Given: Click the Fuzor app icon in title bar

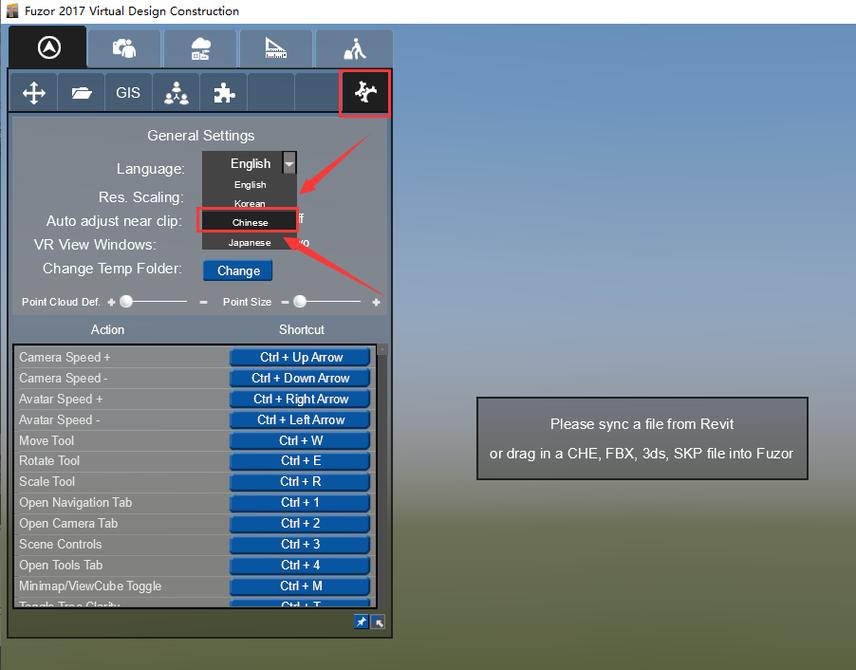Looking at the screenshot, I should tap(12, 10).
